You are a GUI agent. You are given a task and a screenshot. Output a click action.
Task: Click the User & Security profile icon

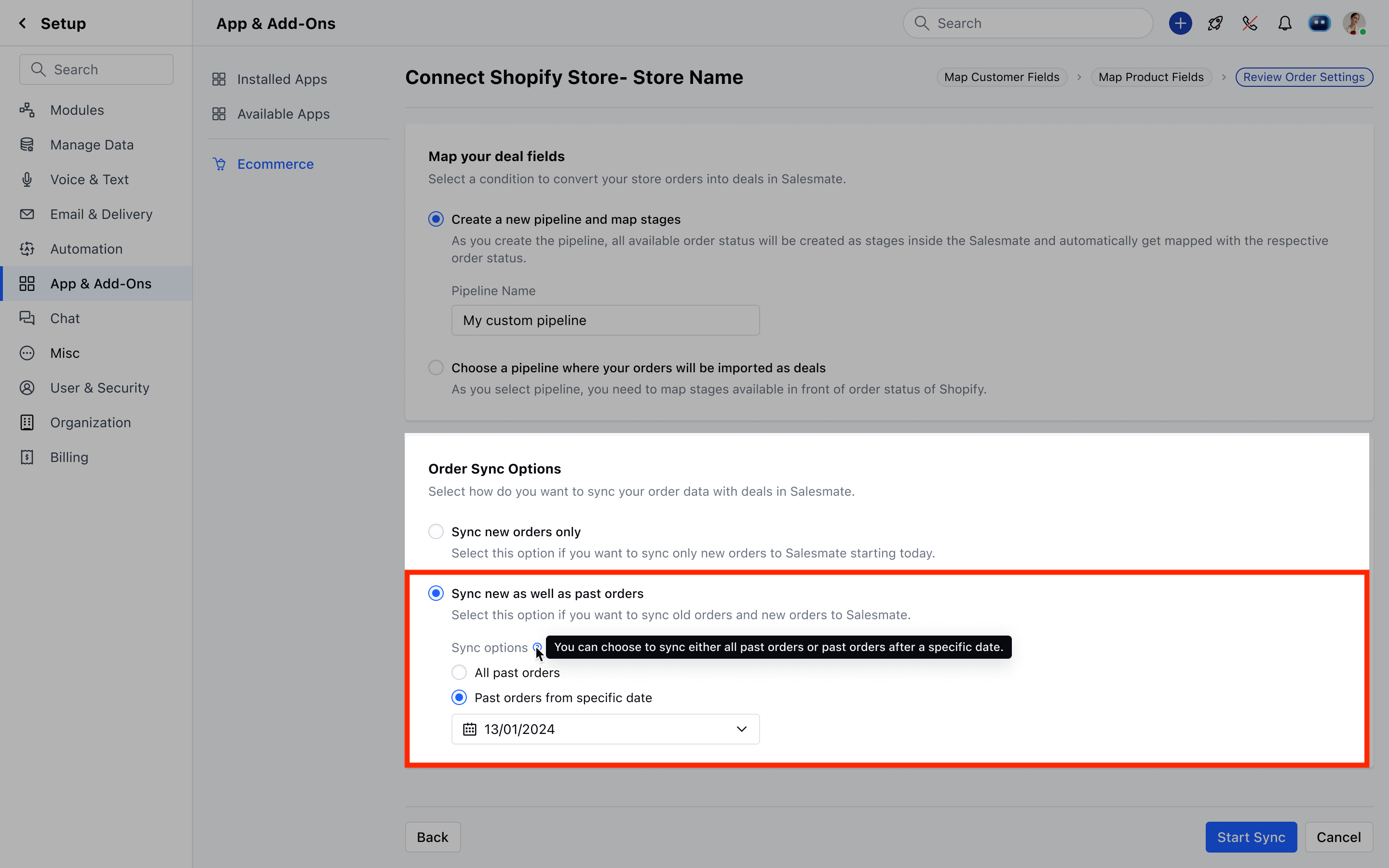click(27, 388)
